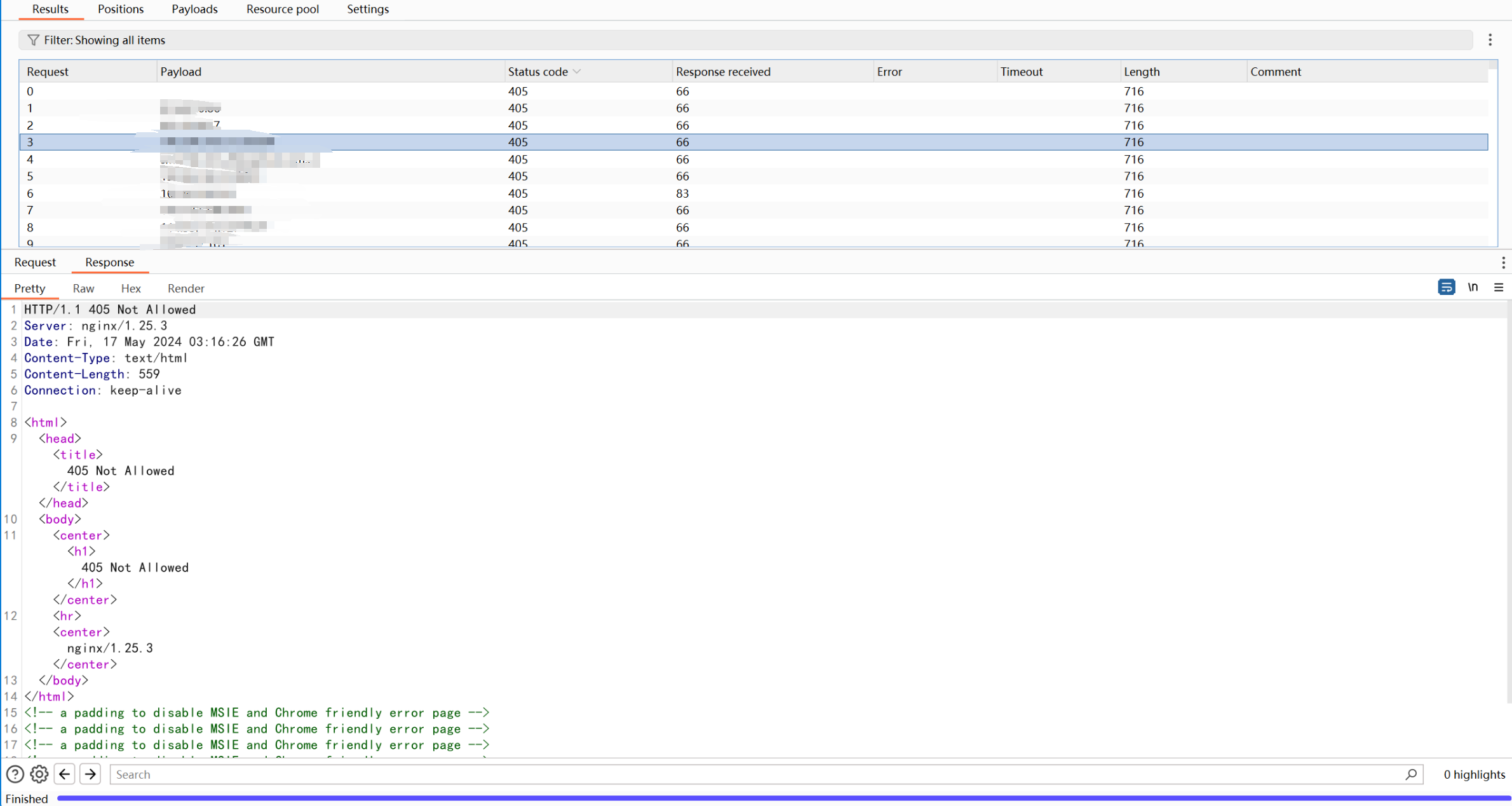
Task: Click the opening <html> tag line
Action: tap(46, 422)
